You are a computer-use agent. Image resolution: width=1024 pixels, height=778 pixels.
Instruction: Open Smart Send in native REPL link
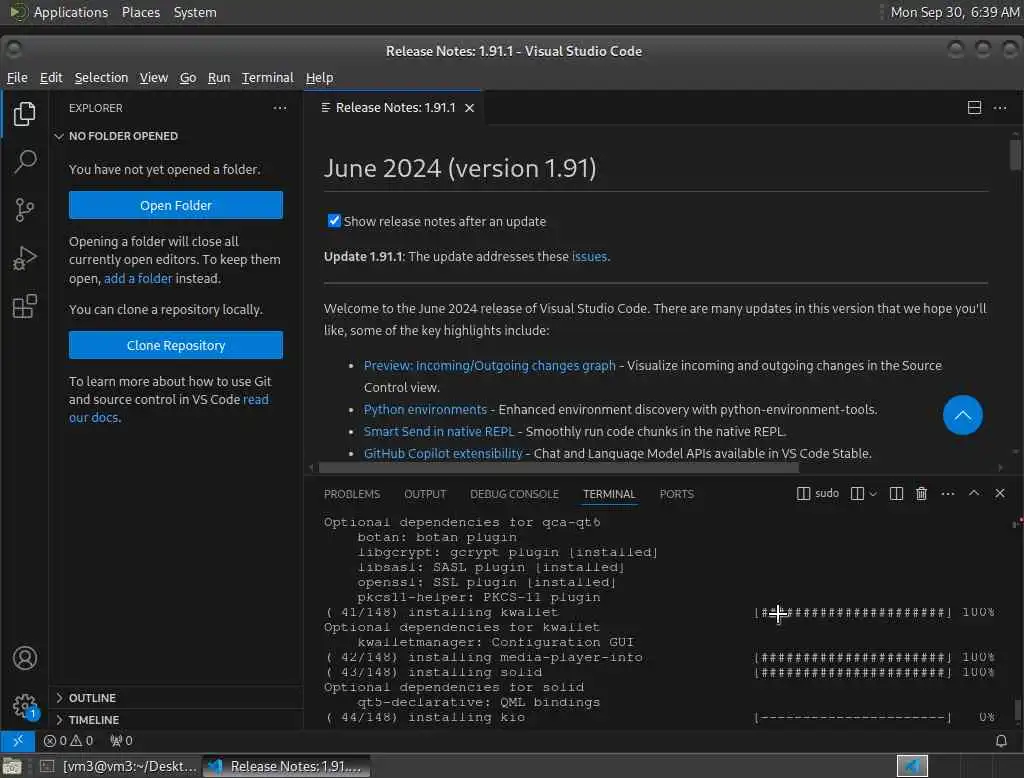tap(439, 431)
